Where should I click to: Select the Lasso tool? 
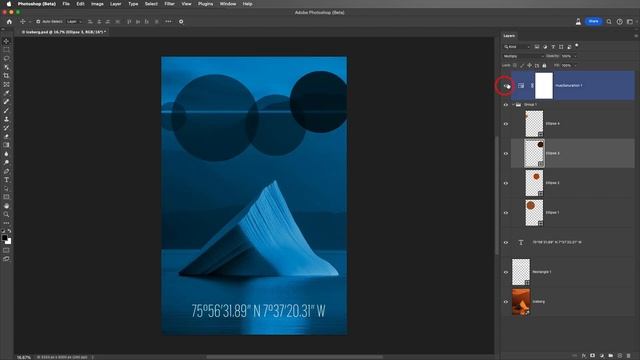coord(6,58)
